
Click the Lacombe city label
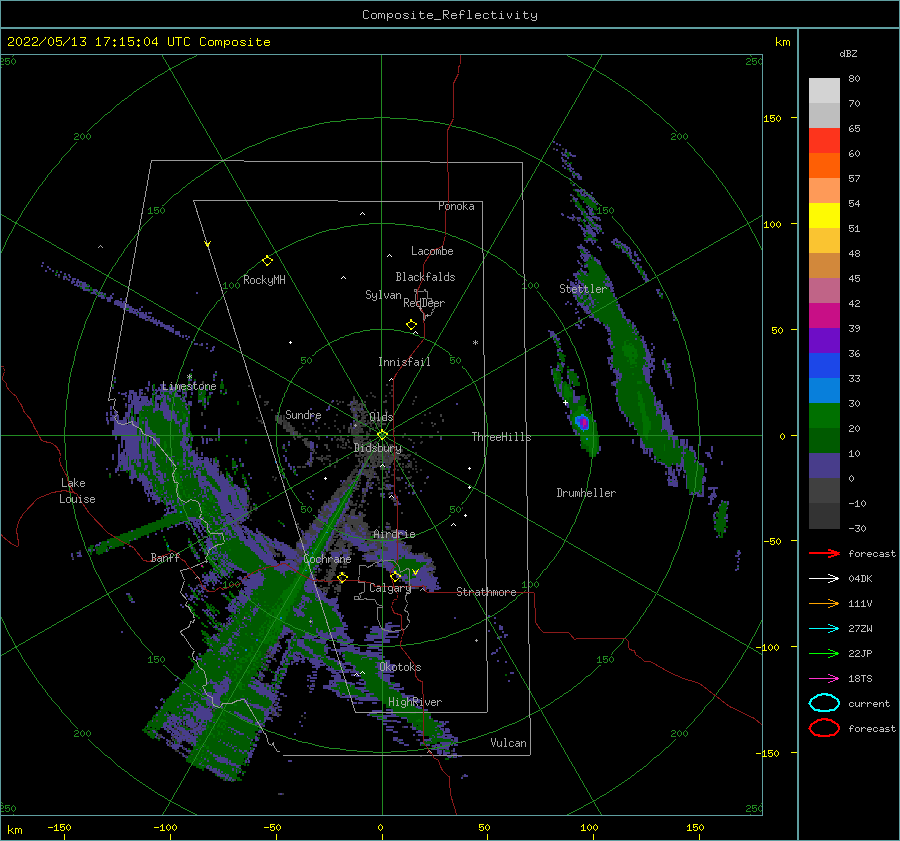click(432, 251)
